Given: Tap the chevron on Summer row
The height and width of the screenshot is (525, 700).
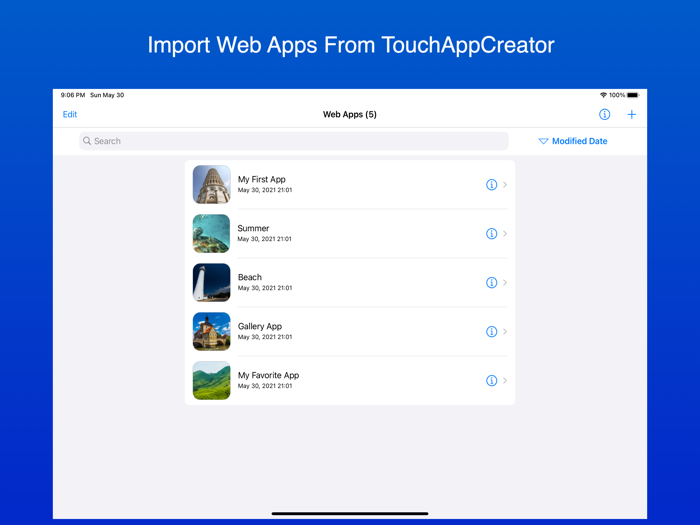Looking at the screenshot, I should tap(505, 233).
